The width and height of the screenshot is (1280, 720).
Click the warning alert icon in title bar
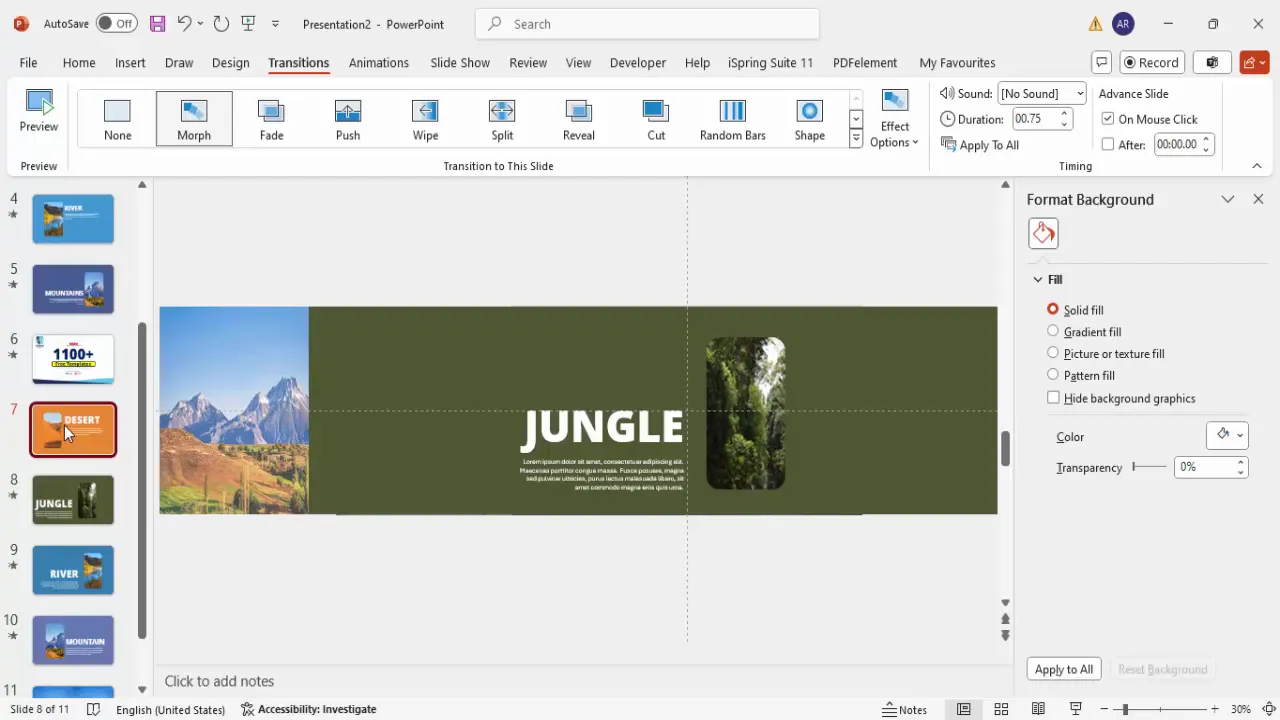point(1096,24)
